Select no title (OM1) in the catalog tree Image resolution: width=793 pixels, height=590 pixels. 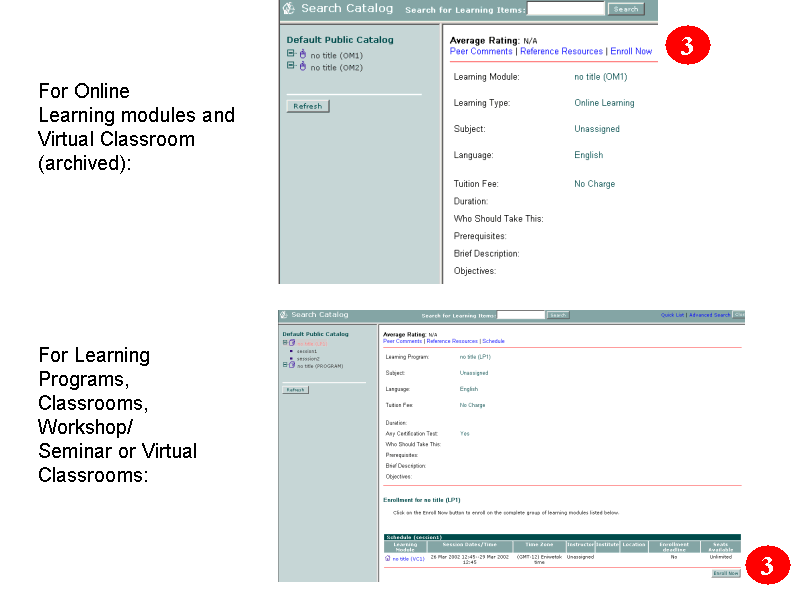336,56
